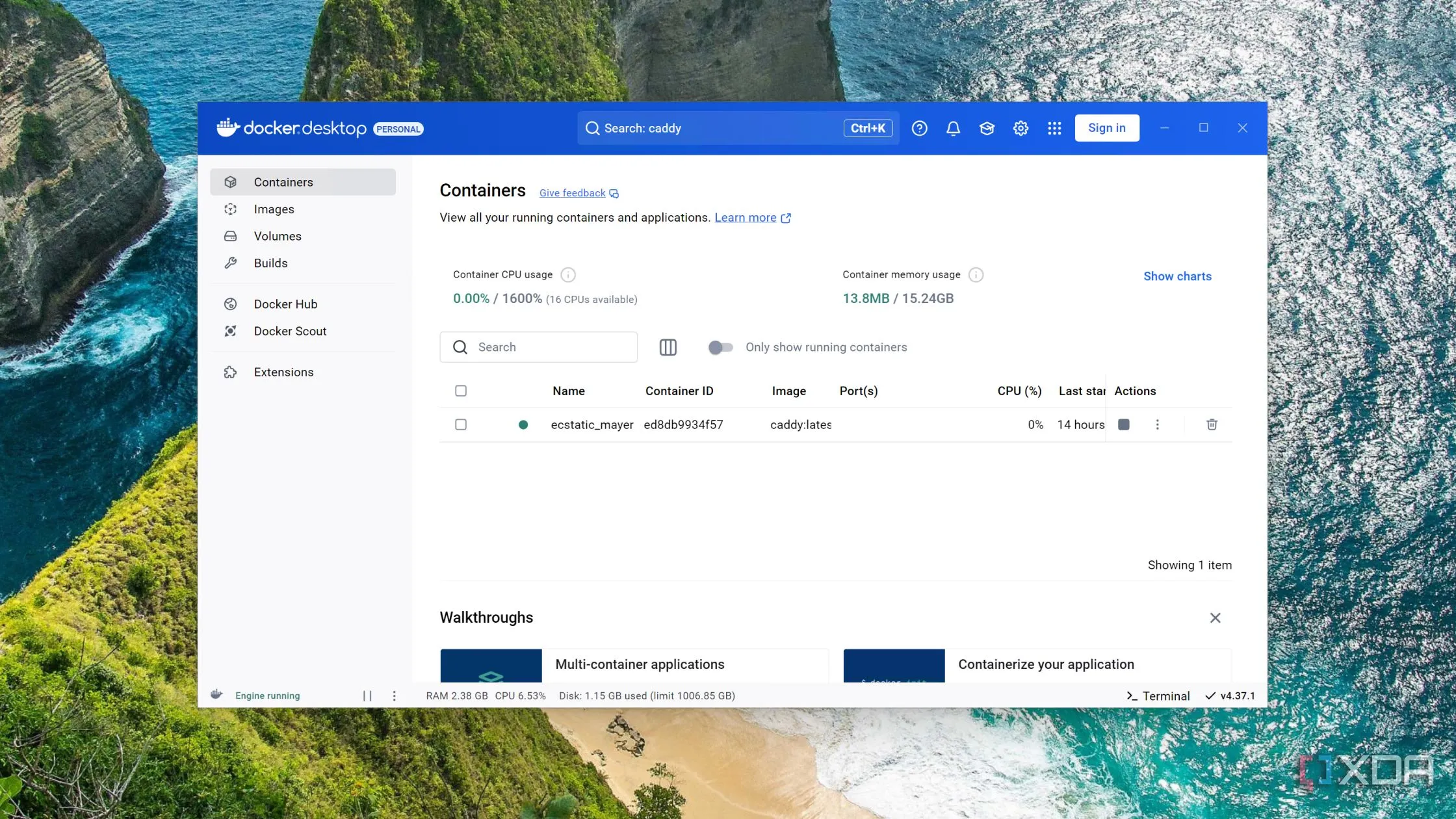The width and height of the screenshot is (1456, 819).
Task: Delete ecstatic_mayer container with trash icon
Action: pyautogui.click(x=1212, y=424)
